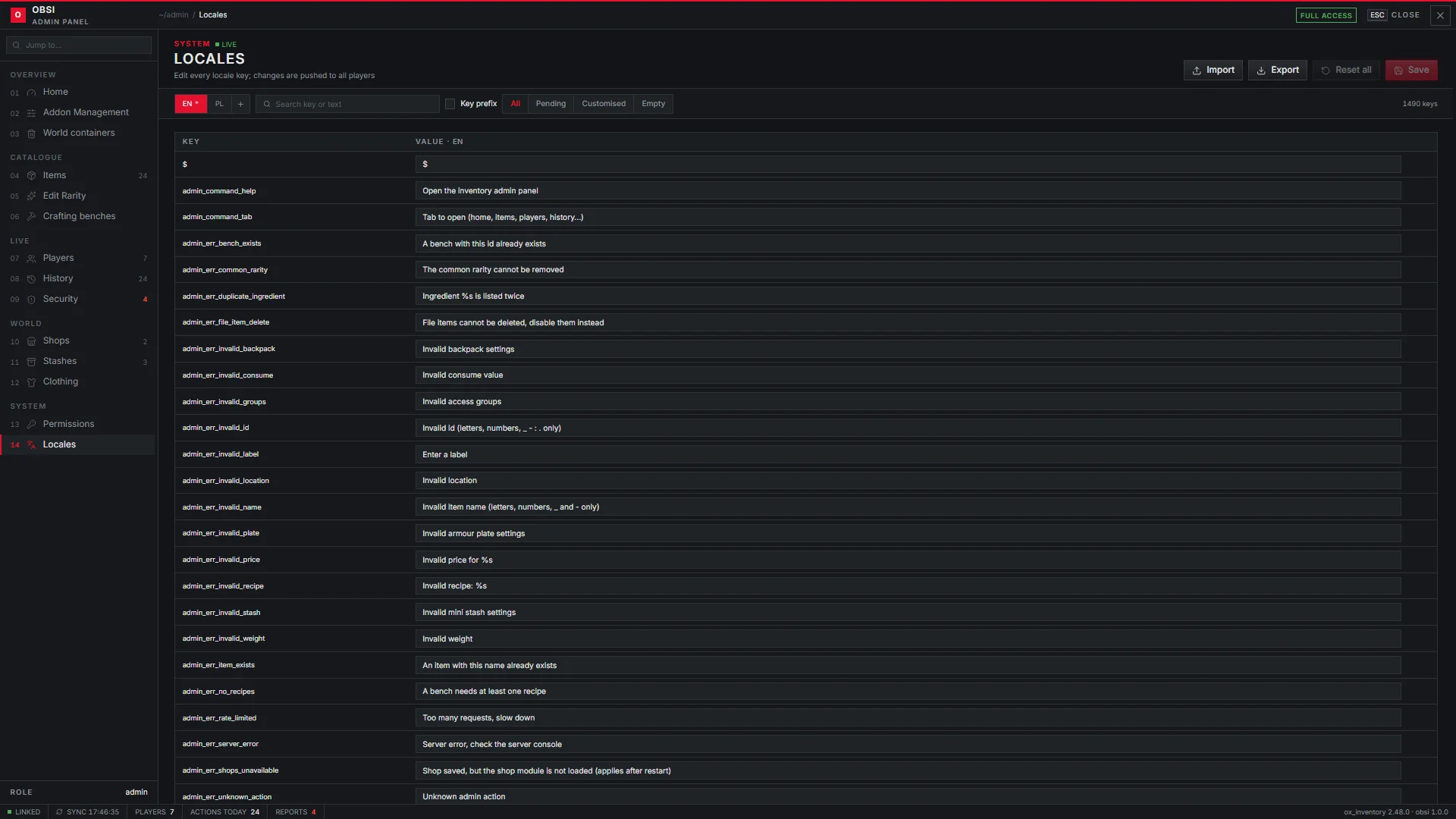Click the FULL ACCESS badge
The height and width of the screenshot is (819, 1456).
click(1326, 15)
